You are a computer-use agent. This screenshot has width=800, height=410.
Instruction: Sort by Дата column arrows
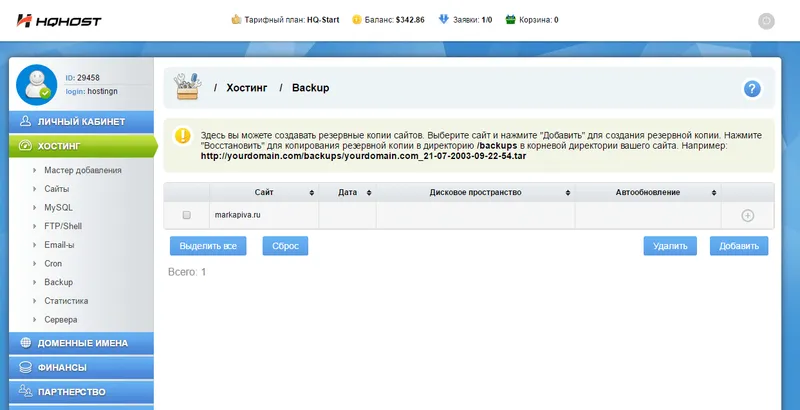pos(369,193)
